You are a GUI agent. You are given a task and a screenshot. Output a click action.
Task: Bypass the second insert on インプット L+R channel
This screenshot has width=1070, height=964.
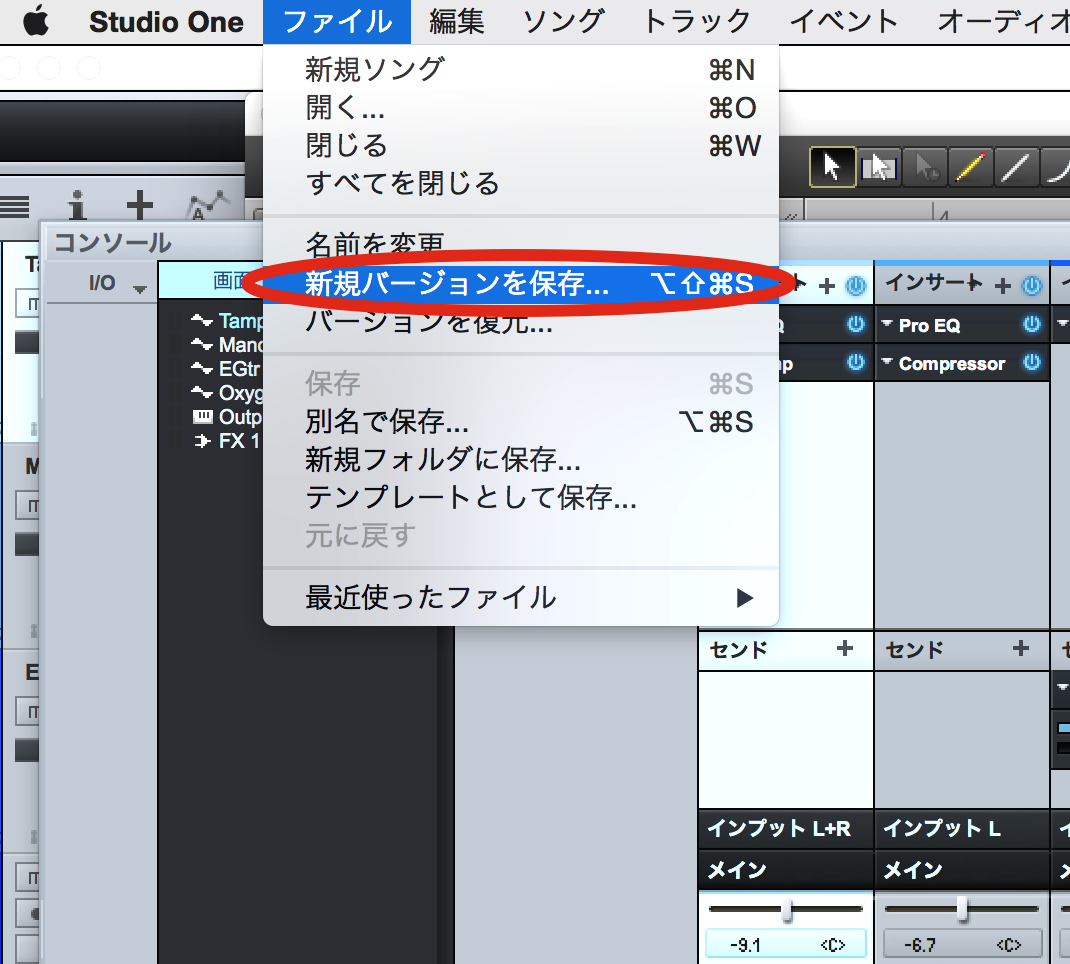(856, 362)
